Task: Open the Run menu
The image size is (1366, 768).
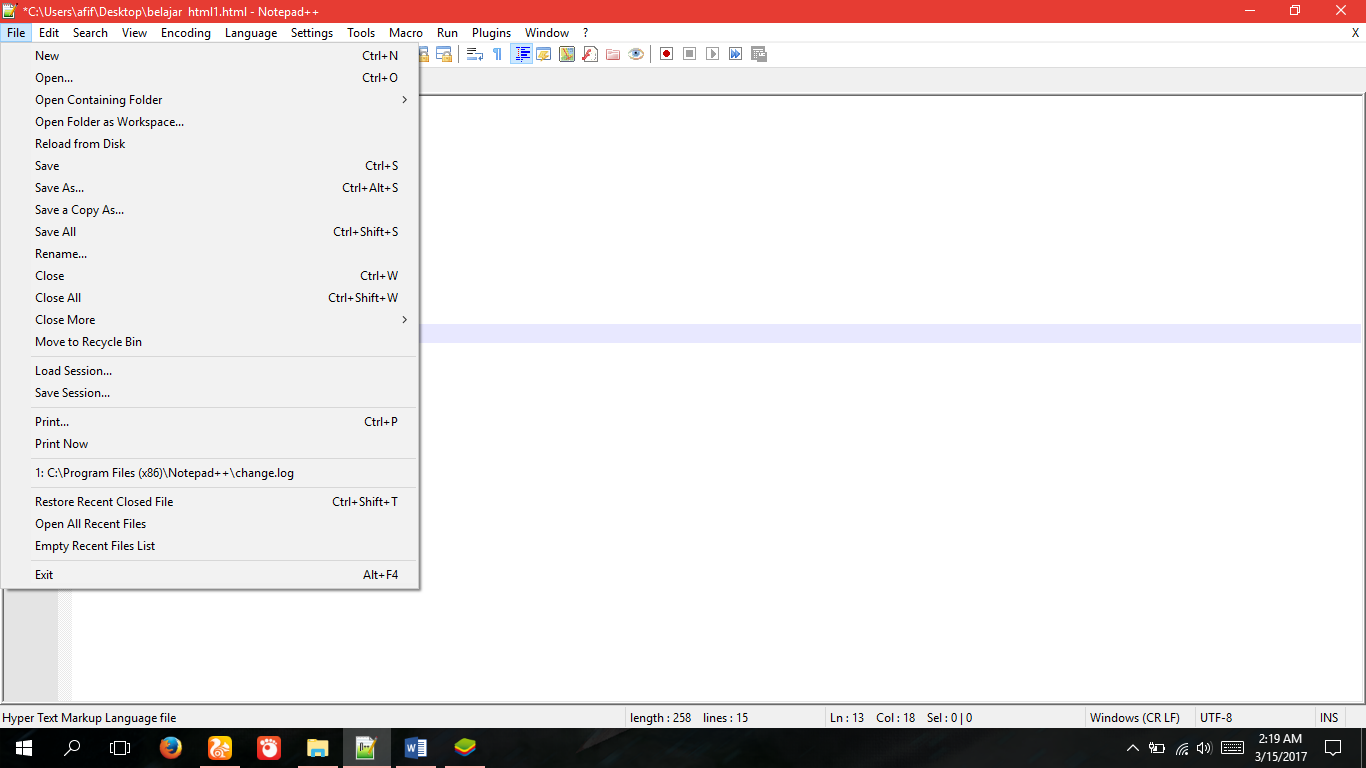Action: 447,33
